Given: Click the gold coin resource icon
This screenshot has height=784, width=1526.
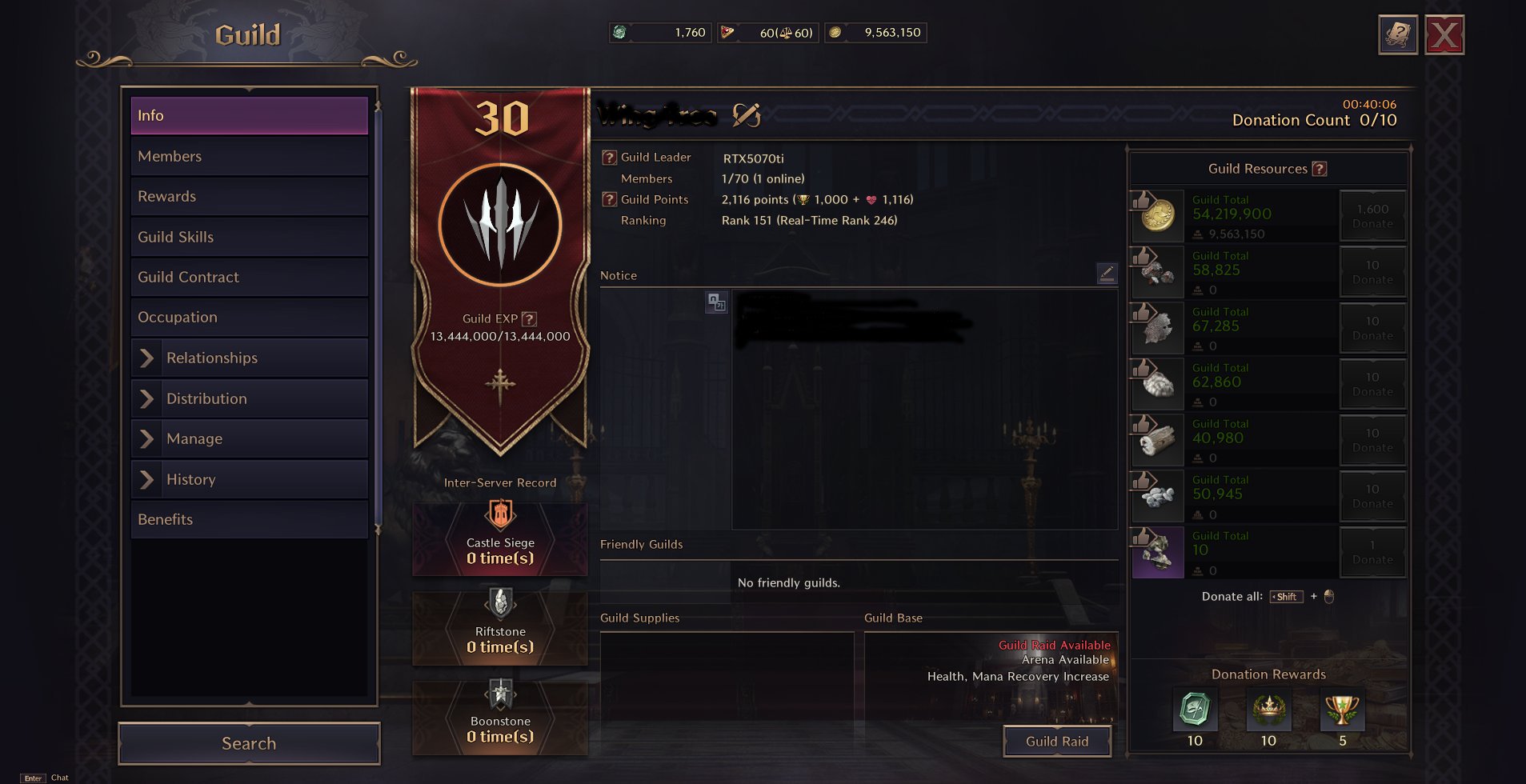Looking at the screenshot, I should 1157,216.
